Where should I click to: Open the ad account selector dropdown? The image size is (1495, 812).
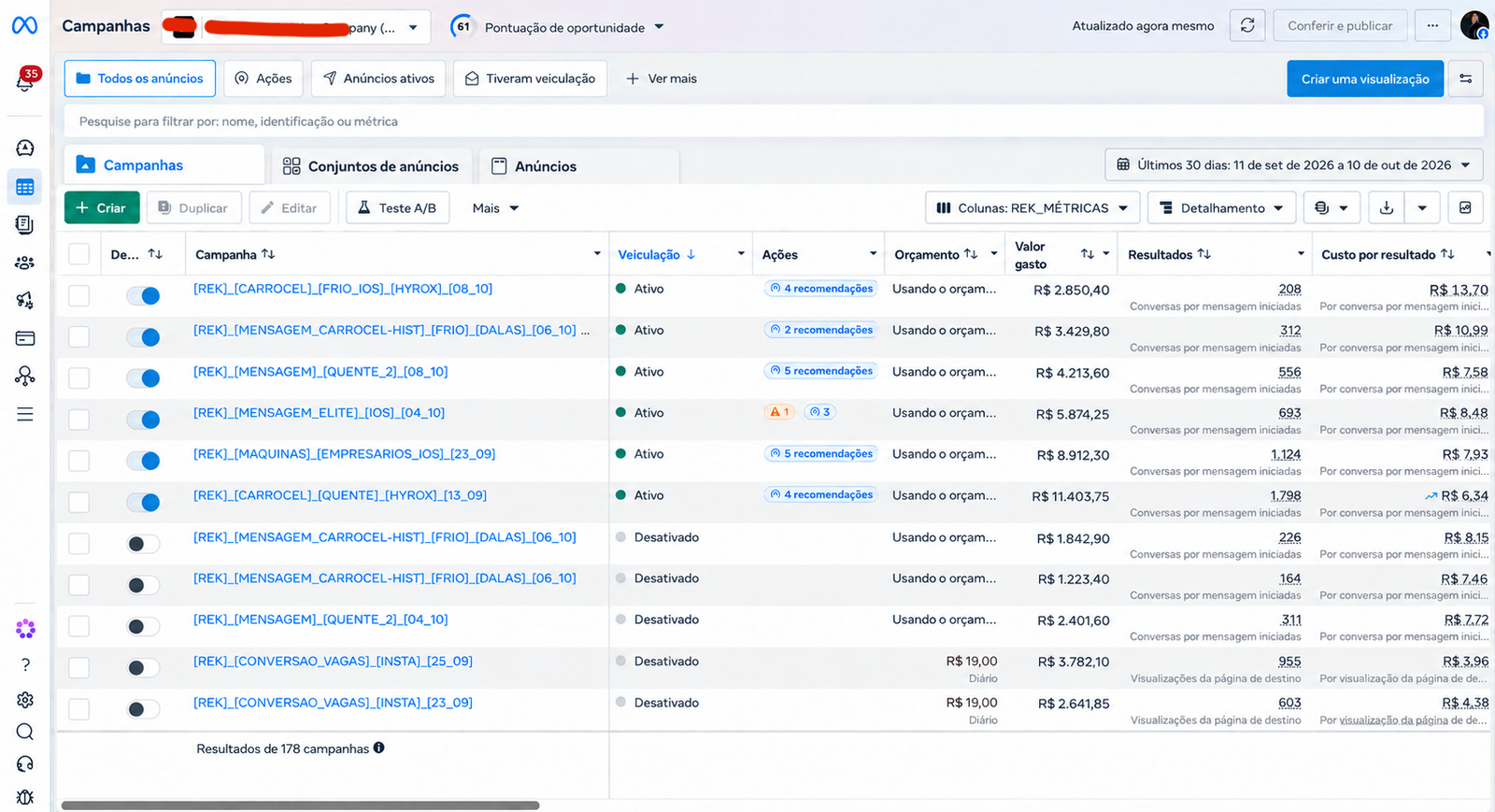pyautogui.click(x=296, y=27)
